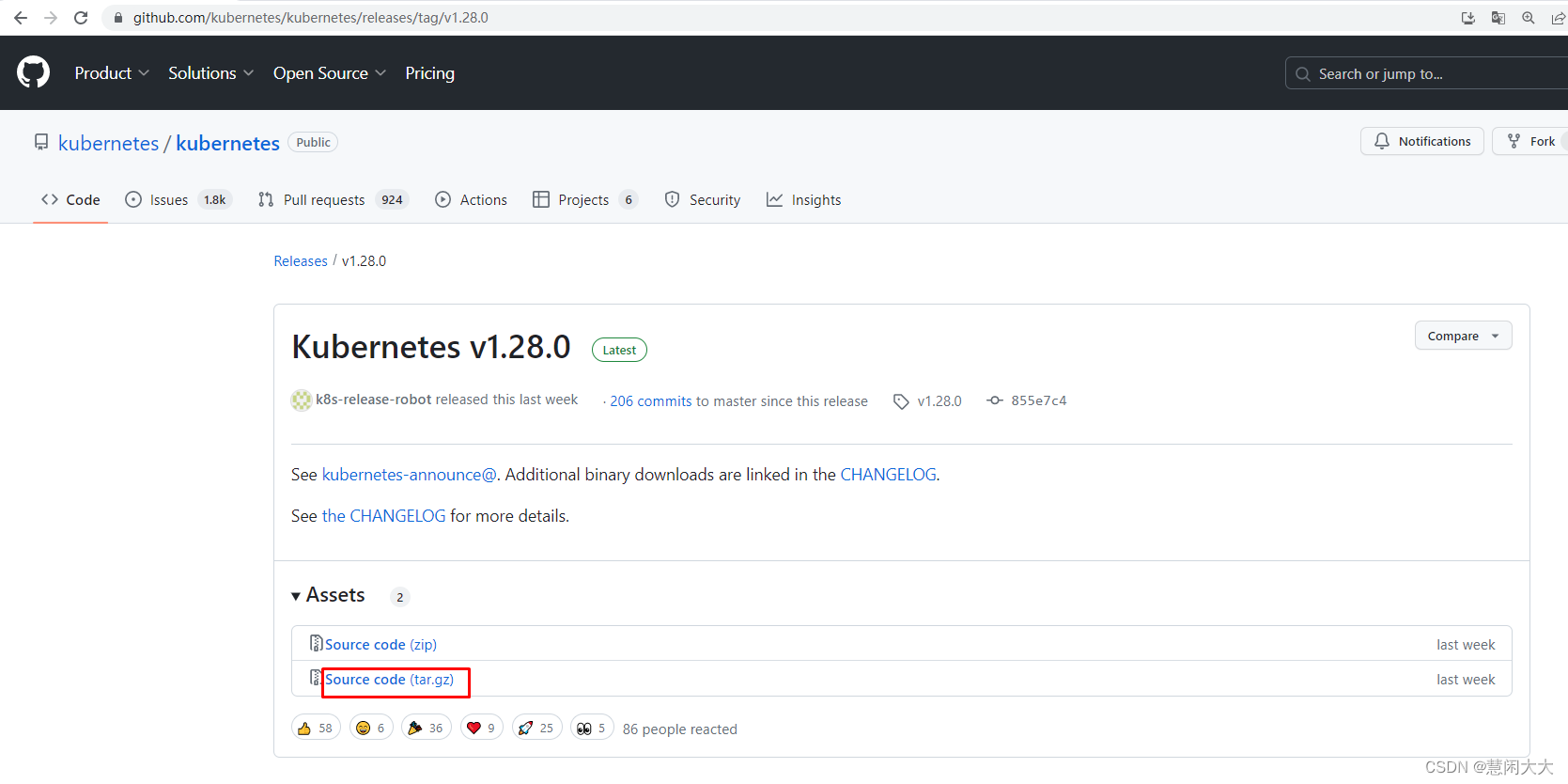Viewport: 1568px width, 784px height.
Task: Open the 206 commits link
Action: coord(651,401)
